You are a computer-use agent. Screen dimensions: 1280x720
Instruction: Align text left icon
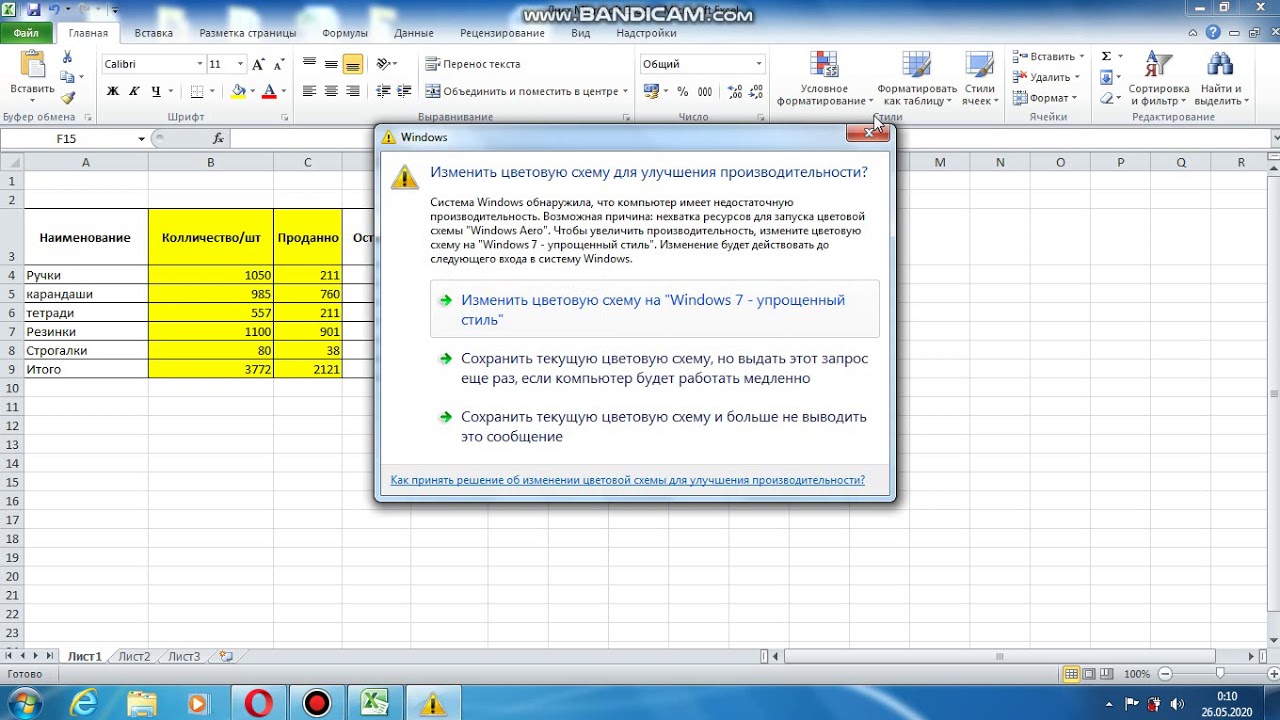click(309, 91)
